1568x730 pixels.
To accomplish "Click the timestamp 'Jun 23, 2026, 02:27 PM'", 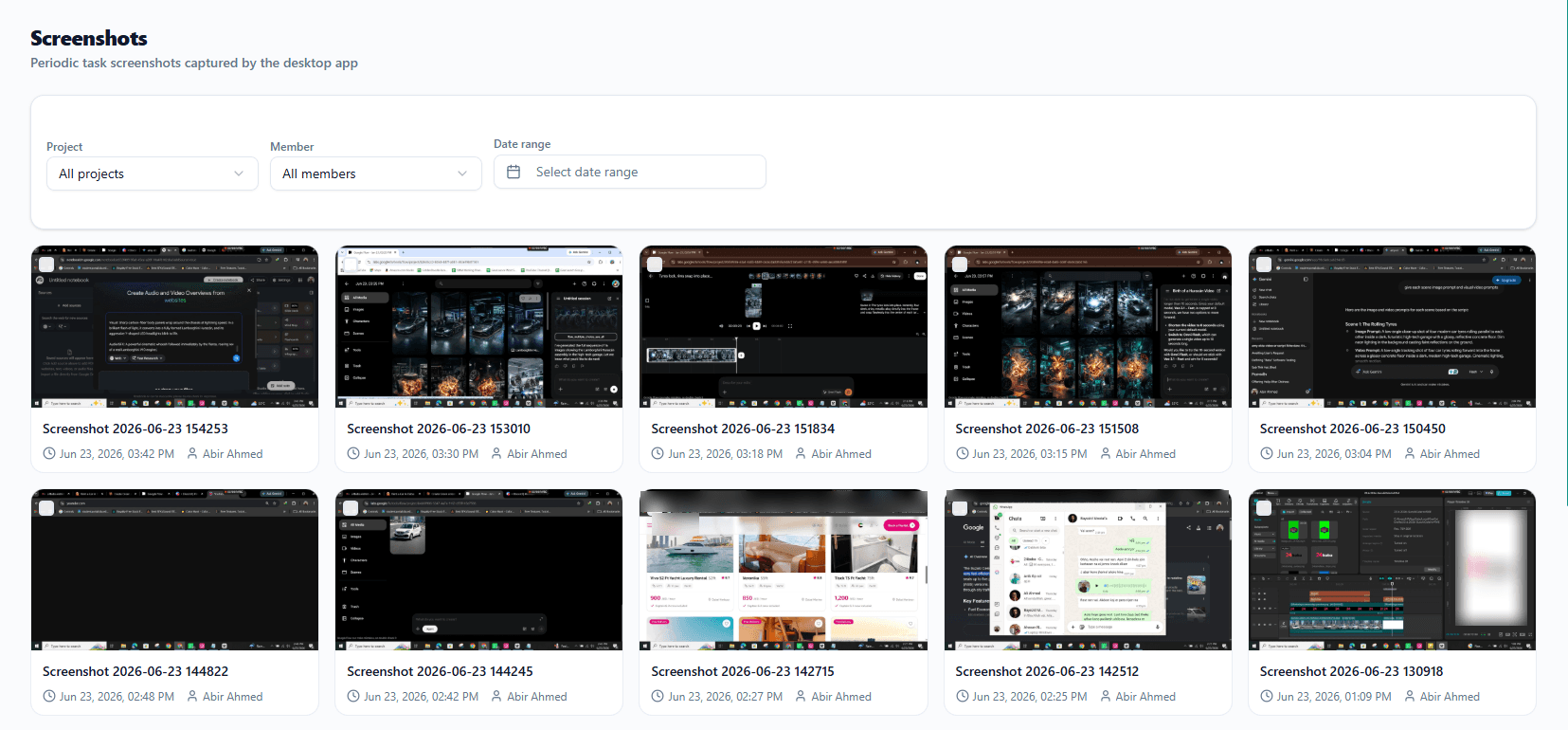I will point(726,697).
